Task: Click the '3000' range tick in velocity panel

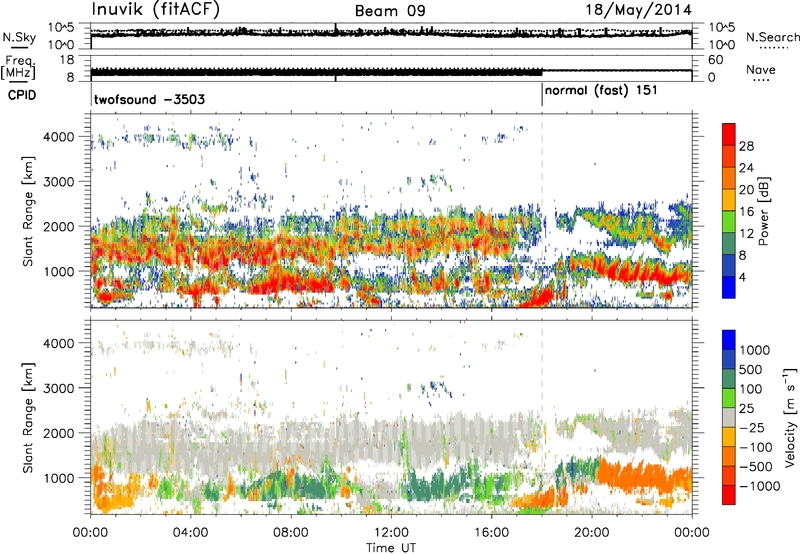Action: [59, 388]
